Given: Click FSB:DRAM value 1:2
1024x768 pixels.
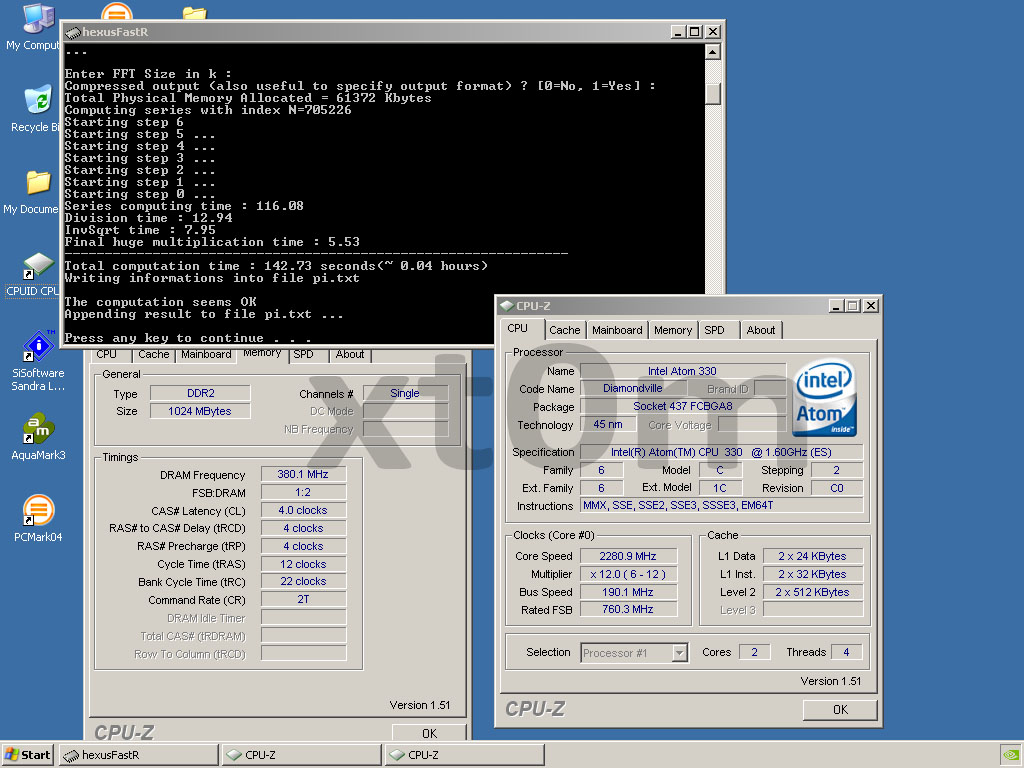Looking at the screenshot, I should (303, 492).
